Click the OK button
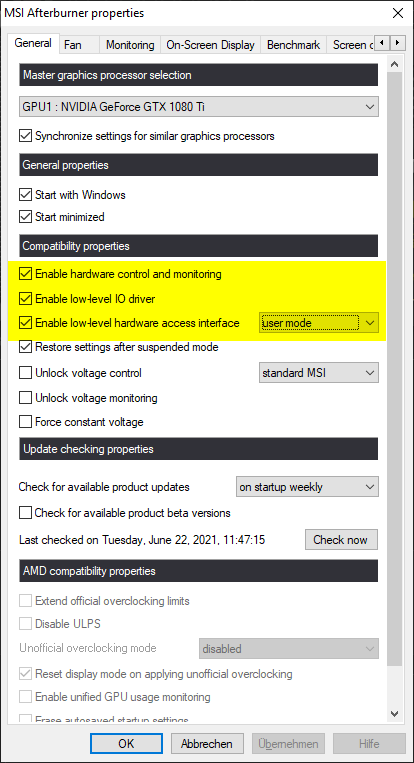This screenshot has height=763, width=414. [x=126, y=744]
